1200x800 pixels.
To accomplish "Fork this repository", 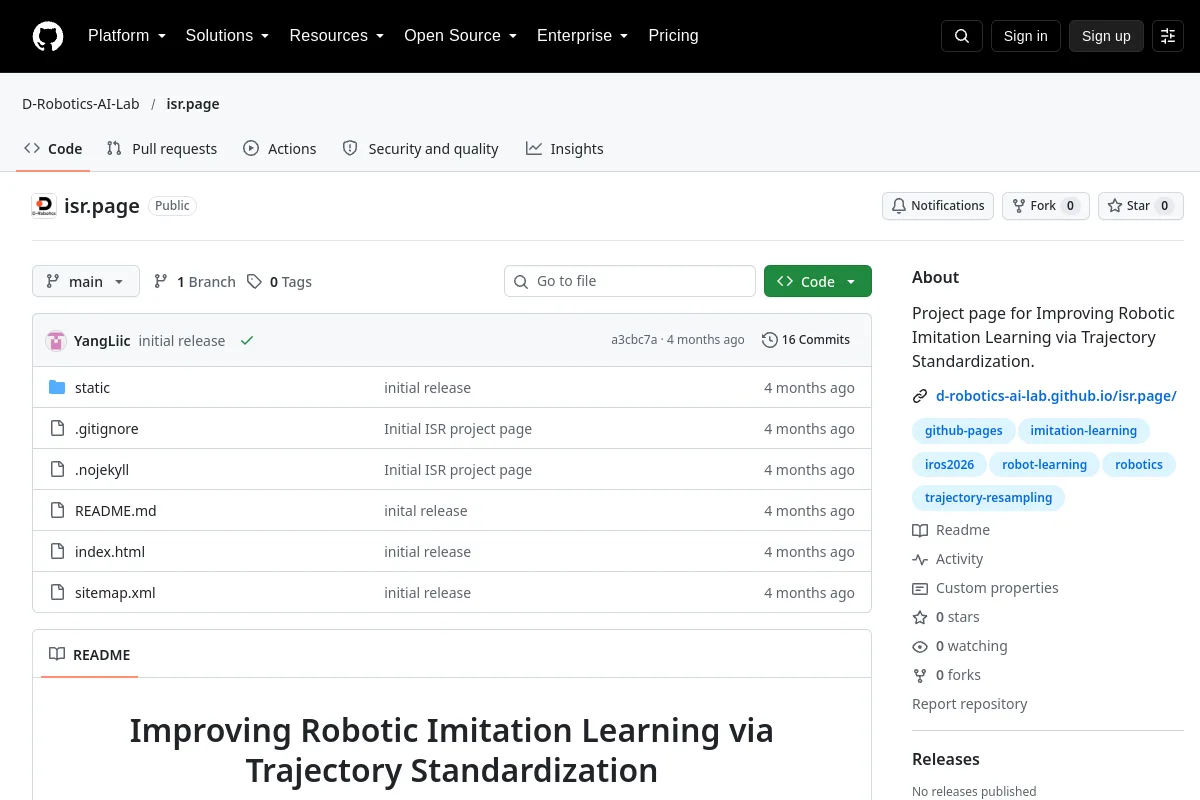I will [x=1046, y=206].
